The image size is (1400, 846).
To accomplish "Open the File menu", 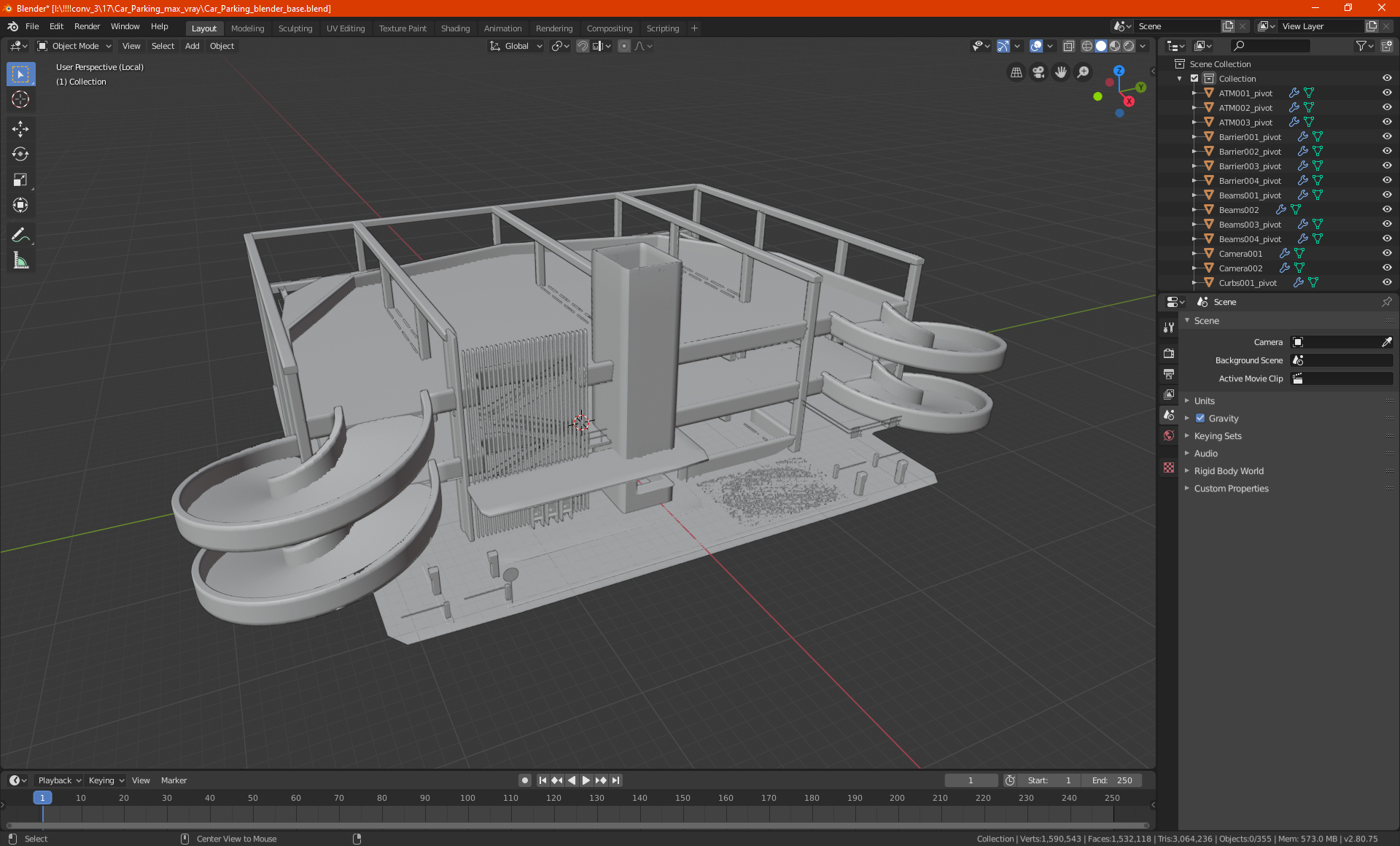I will pyautogui.click(x=32, y=26).
